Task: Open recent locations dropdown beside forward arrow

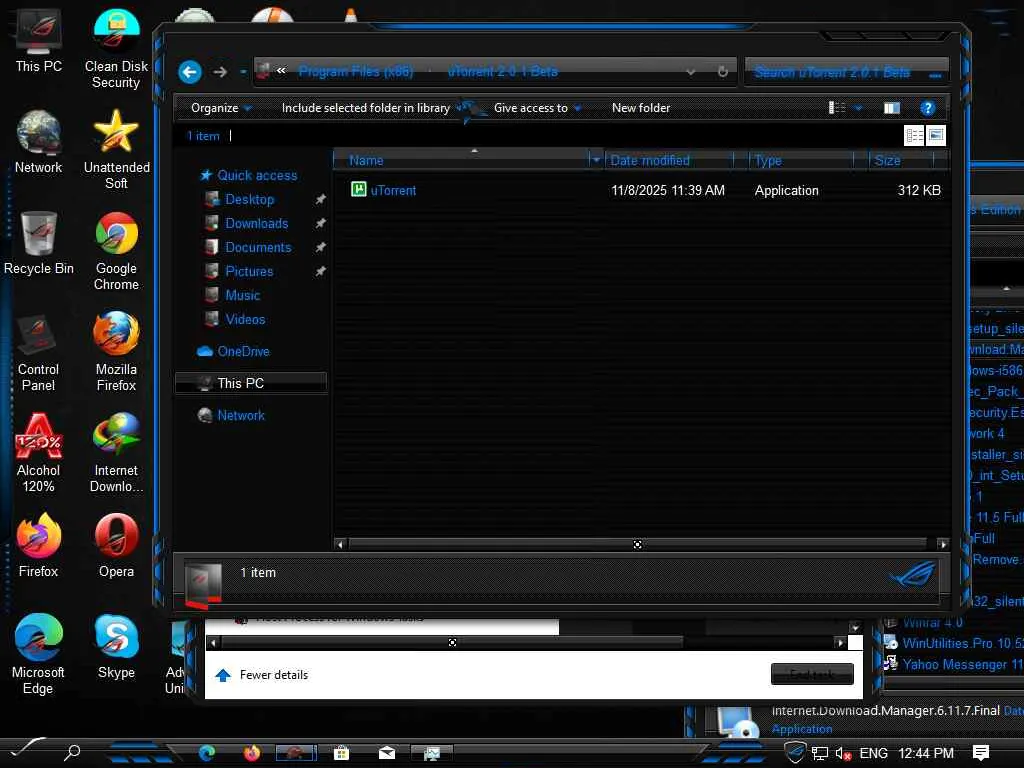Action: [x=243, y=72]
